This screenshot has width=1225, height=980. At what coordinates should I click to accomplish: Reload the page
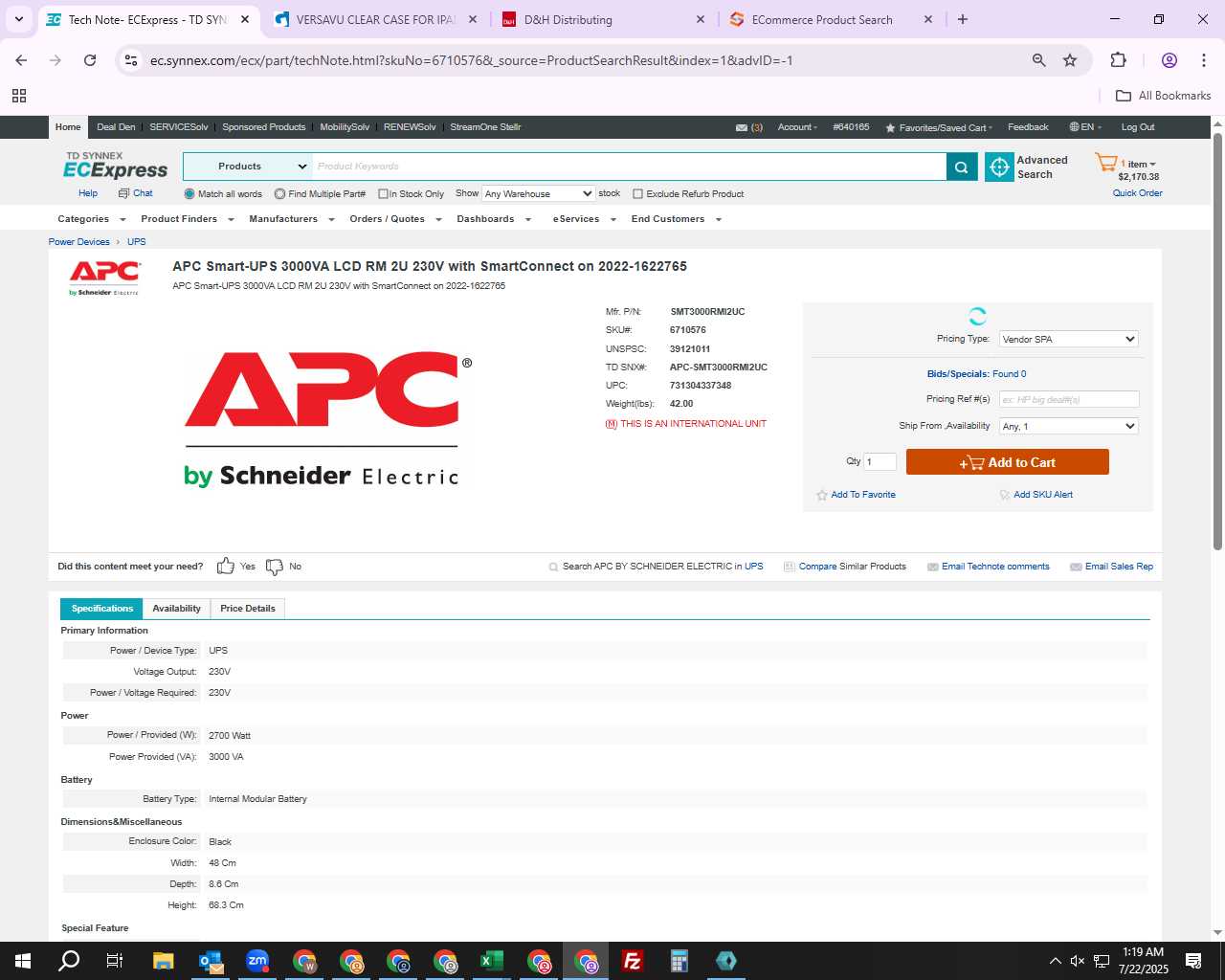click(x=90, y=60)
